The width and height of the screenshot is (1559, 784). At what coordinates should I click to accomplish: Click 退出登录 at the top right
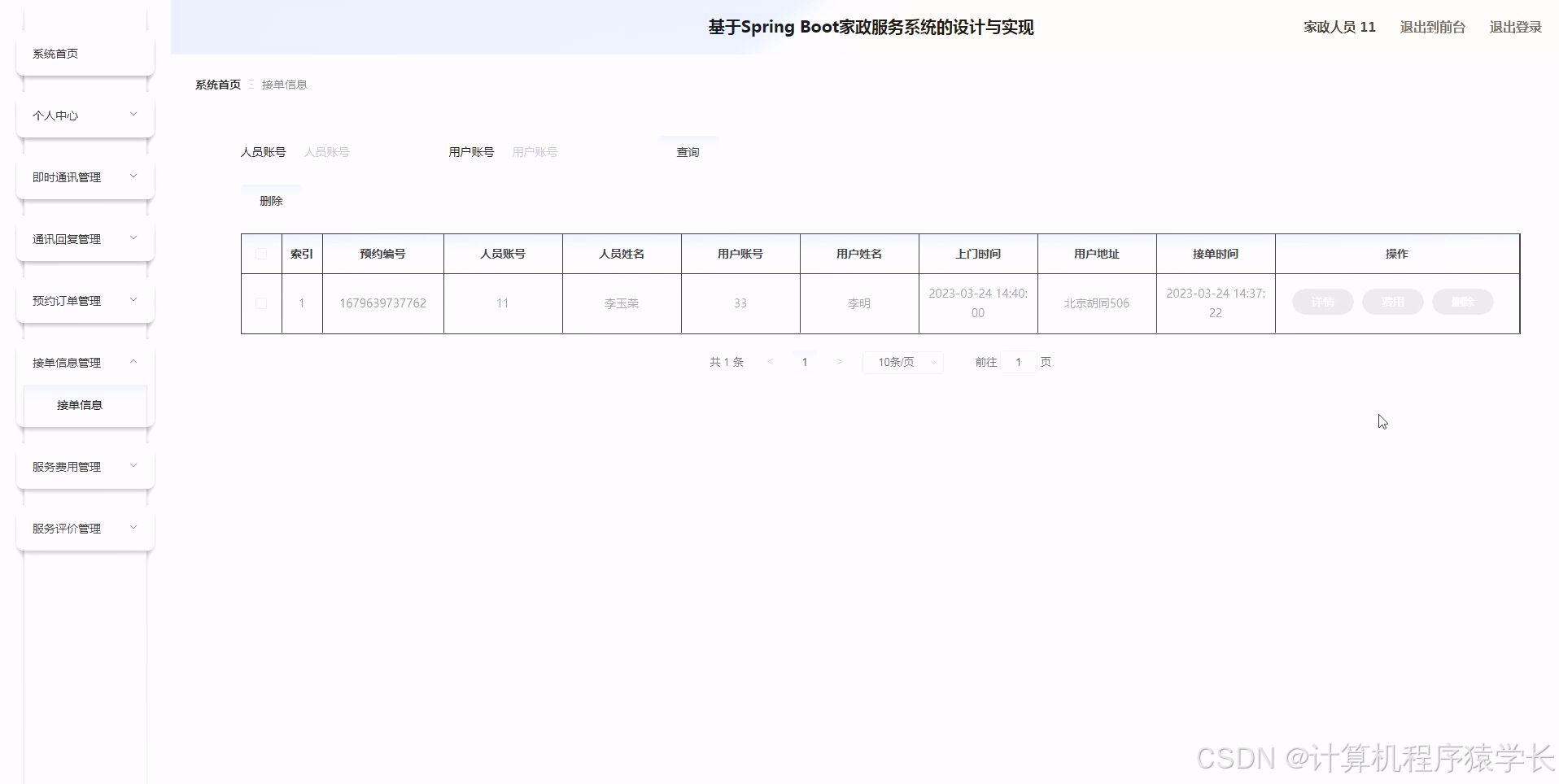[1515, 27]
